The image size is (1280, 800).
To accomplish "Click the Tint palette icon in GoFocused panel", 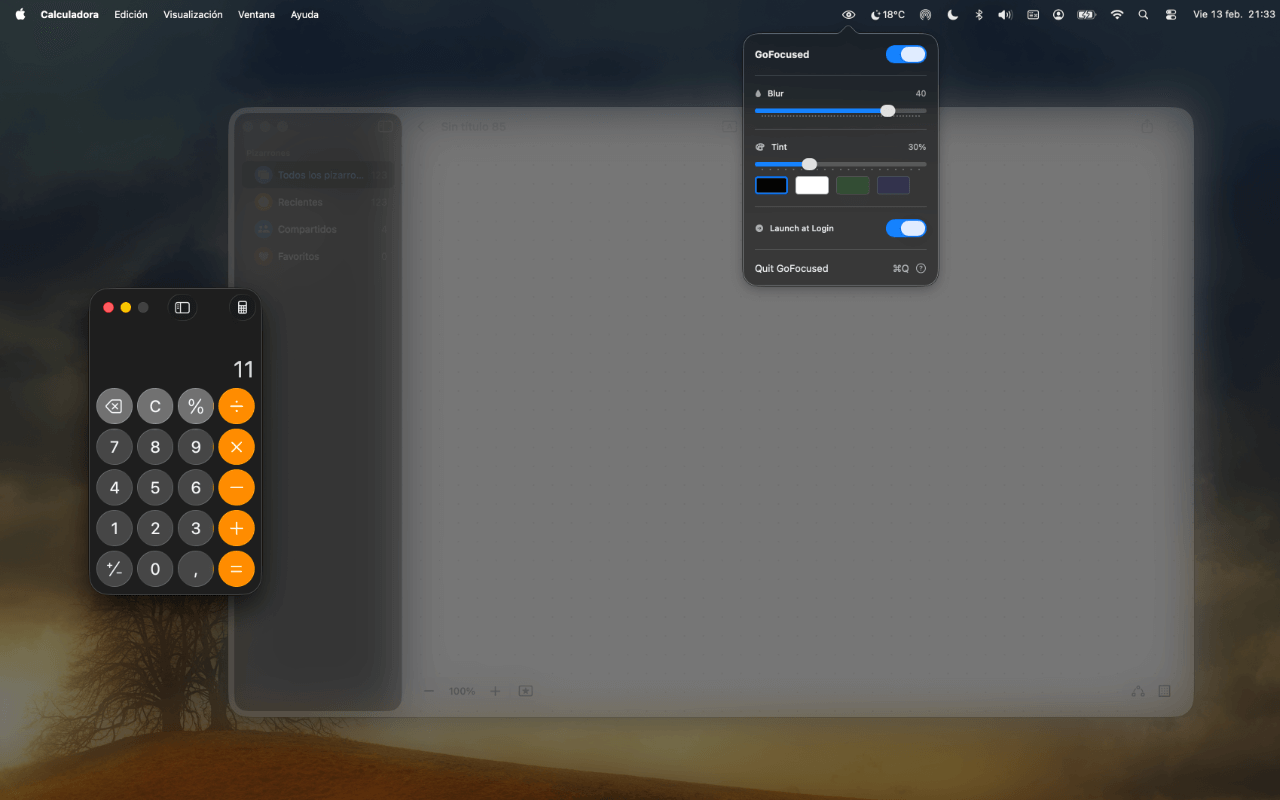I will [759, 147].
